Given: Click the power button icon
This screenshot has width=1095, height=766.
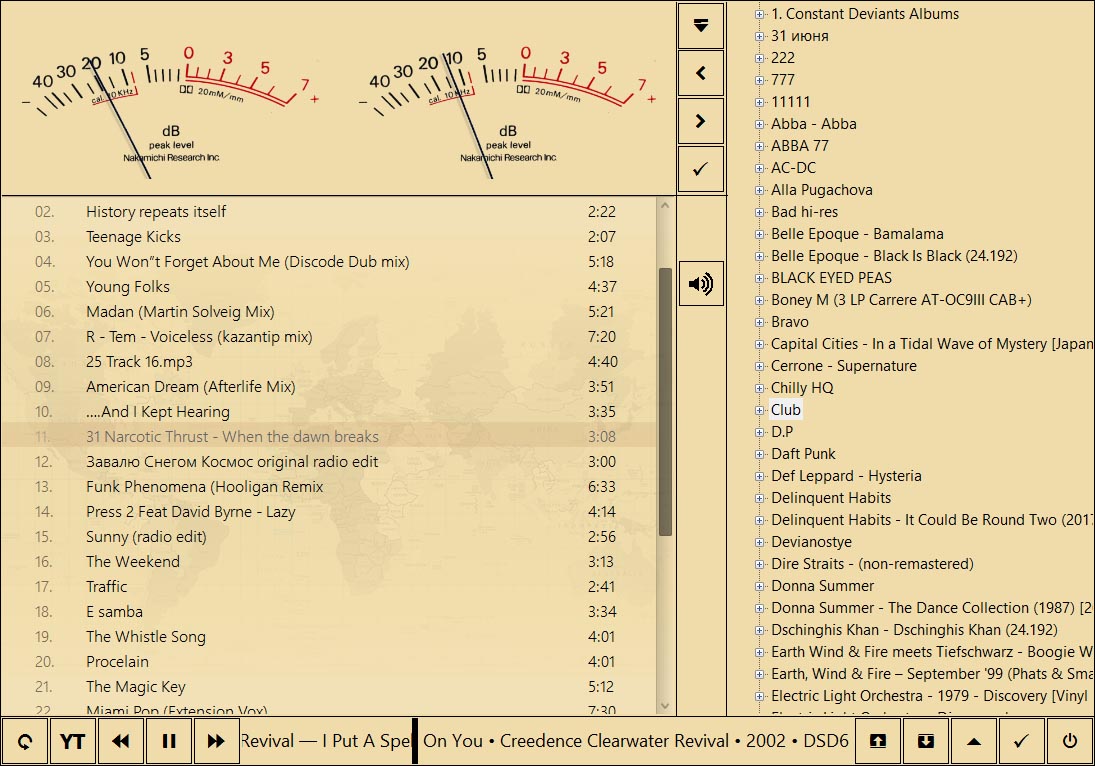Looking at the screenshot, I should [1070, 741].
